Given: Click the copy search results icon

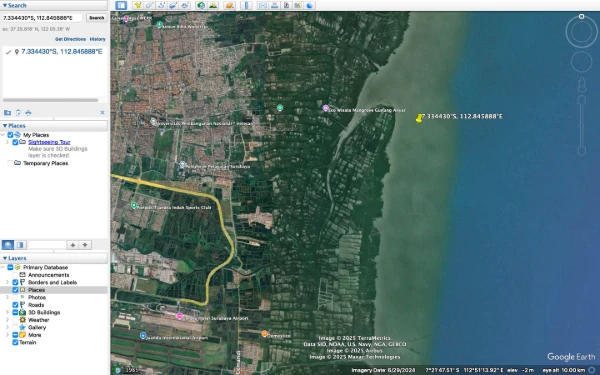Looking at the screenshot, I should [x=18, y=112].
